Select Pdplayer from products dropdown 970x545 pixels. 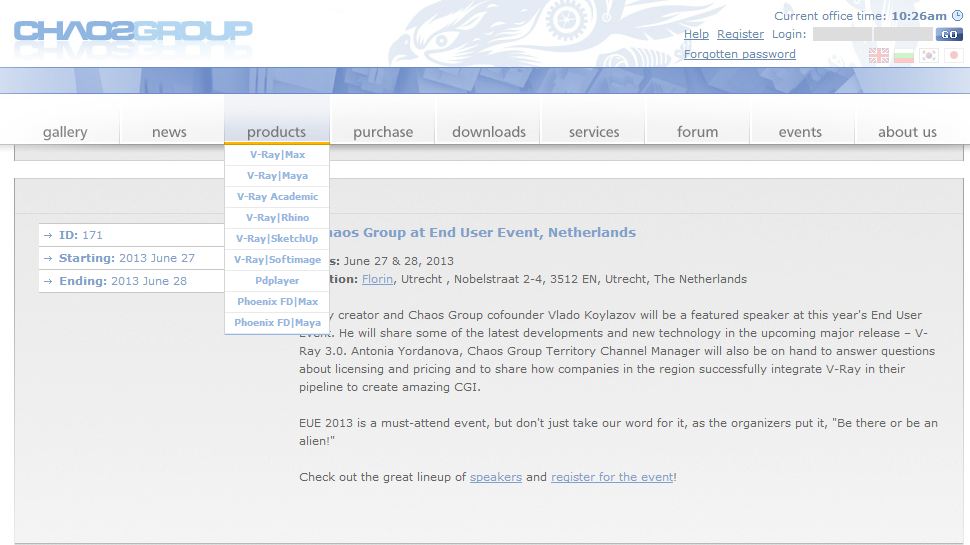point(277,281)
